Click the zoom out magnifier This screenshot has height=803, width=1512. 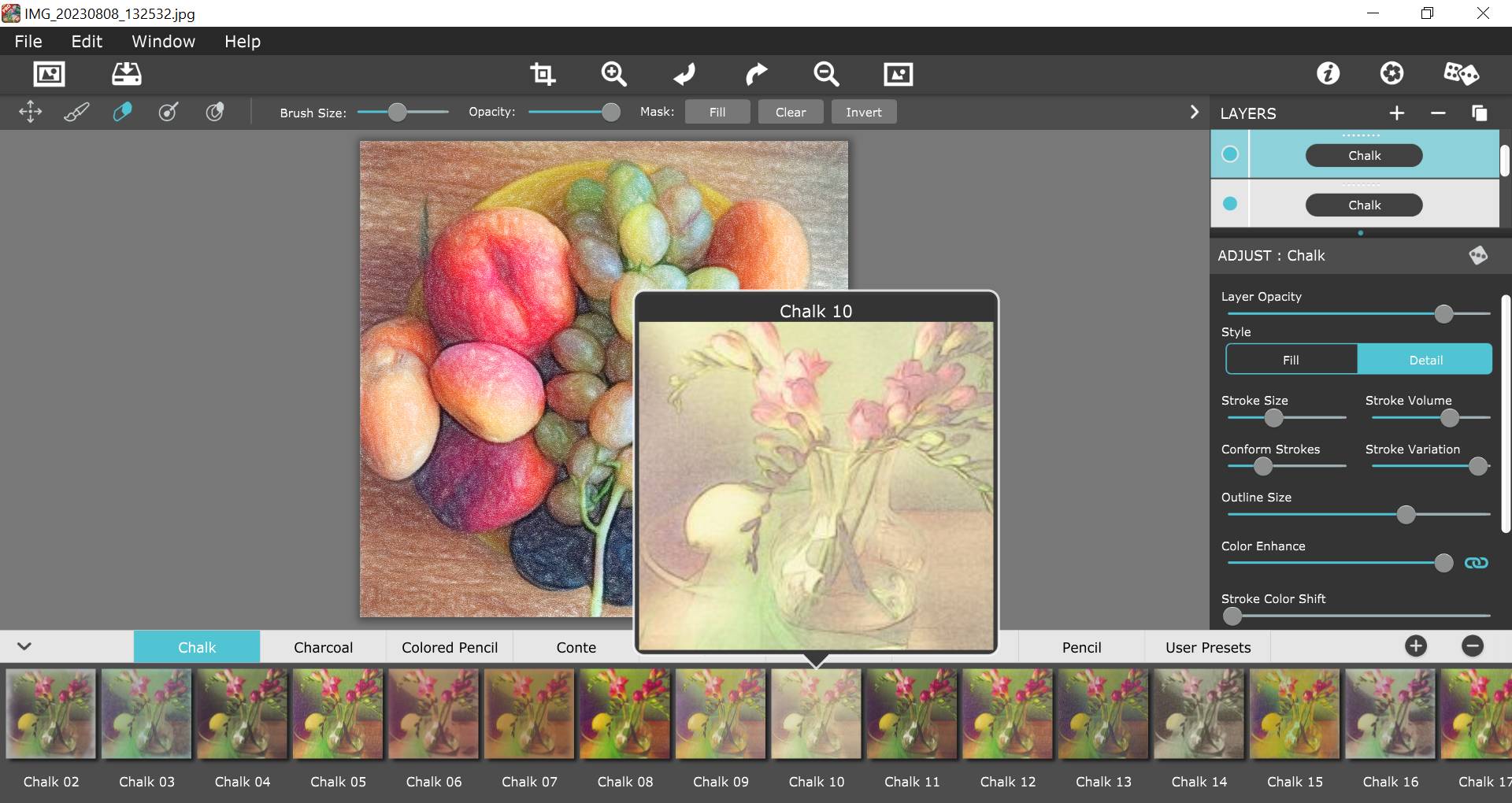click(826, 74)
